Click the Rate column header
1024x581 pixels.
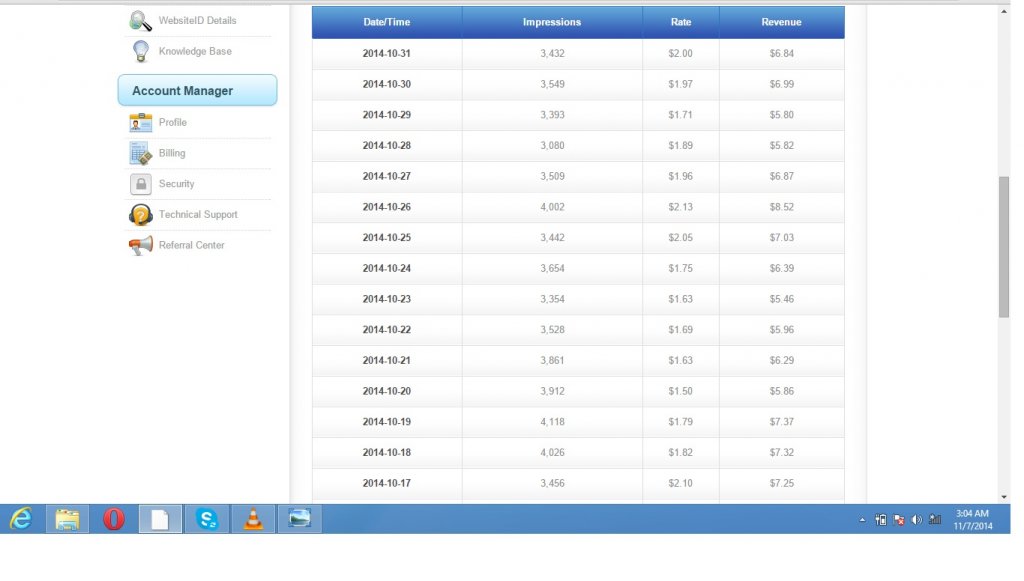tap(680, 22)
